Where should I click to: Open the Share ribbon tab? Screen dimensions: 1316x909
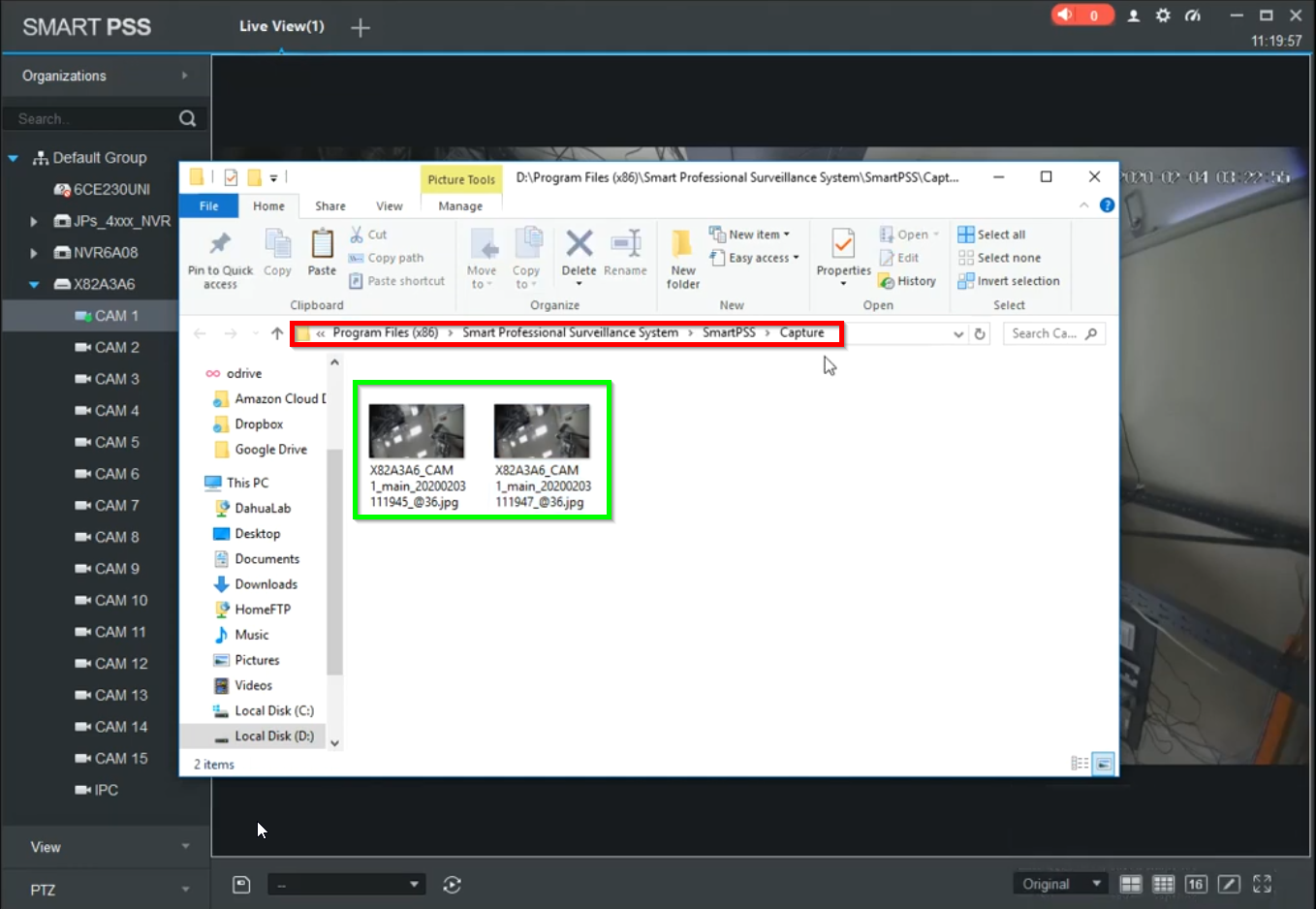(329, 206)
